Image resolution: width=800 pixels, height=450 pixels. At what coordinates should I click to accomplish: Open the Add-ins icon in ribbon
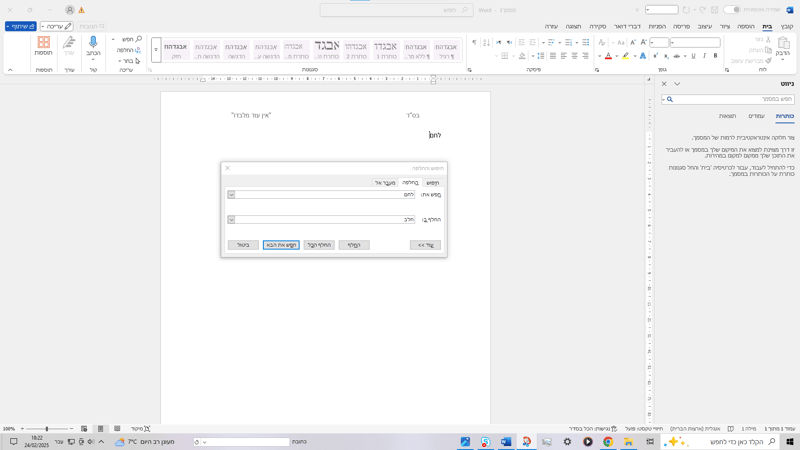[44, 44]
